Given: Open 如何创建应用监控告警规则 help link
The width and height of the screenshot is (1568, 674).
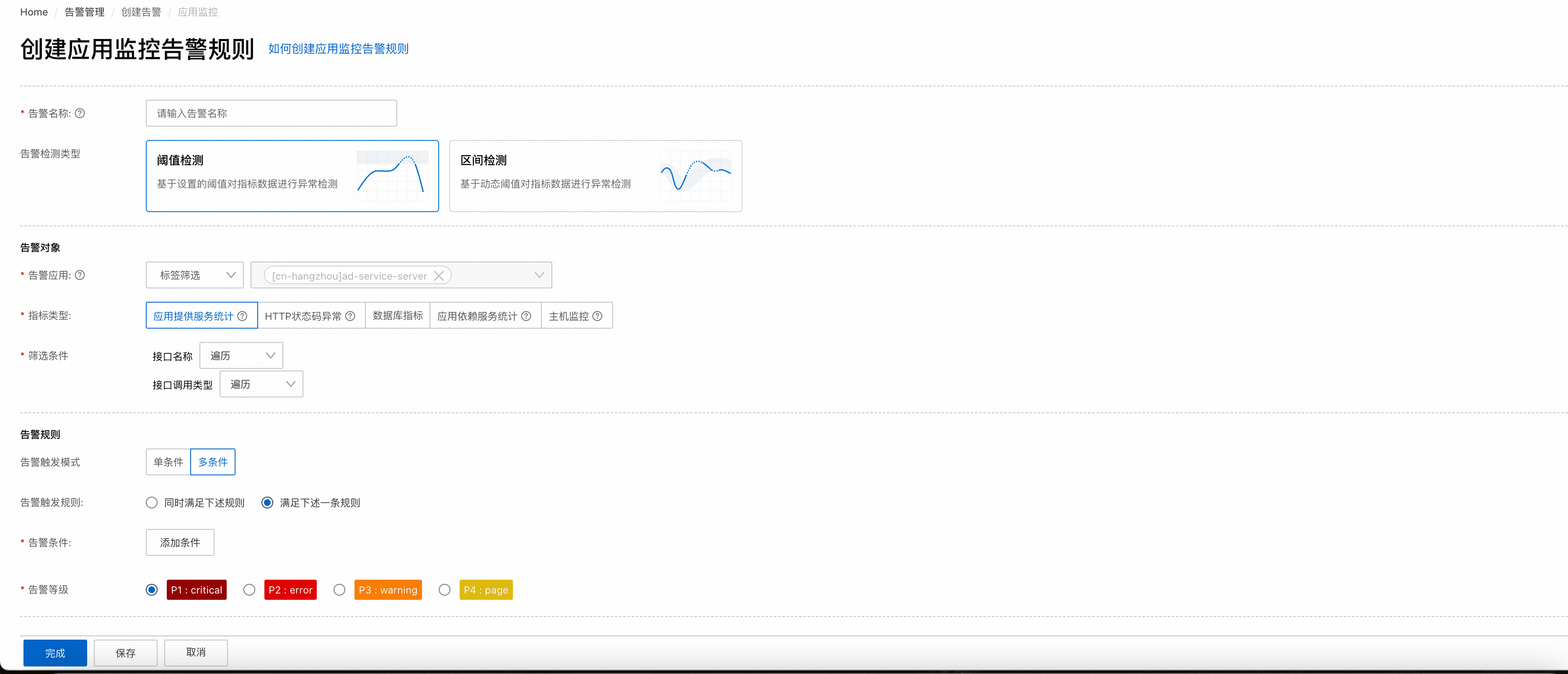Looking at the screenshot, I should [x=338, y=49].
